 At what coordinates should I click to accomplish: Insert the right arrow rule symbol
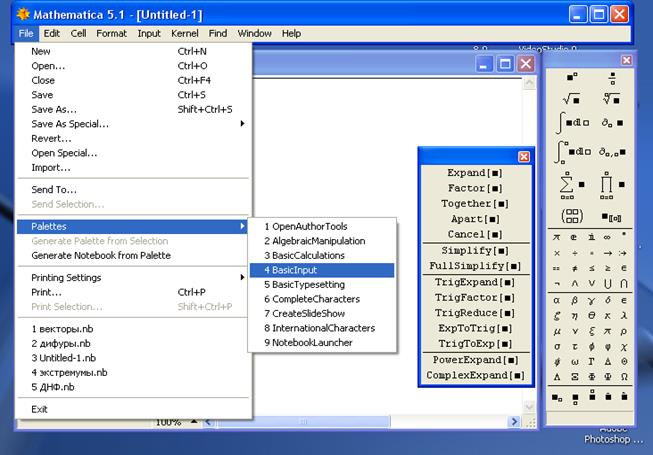pos(608,253)
